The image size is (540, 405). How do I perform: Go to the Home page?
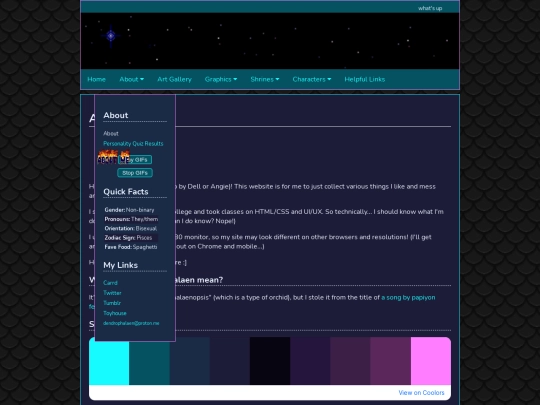pos(96,79)
